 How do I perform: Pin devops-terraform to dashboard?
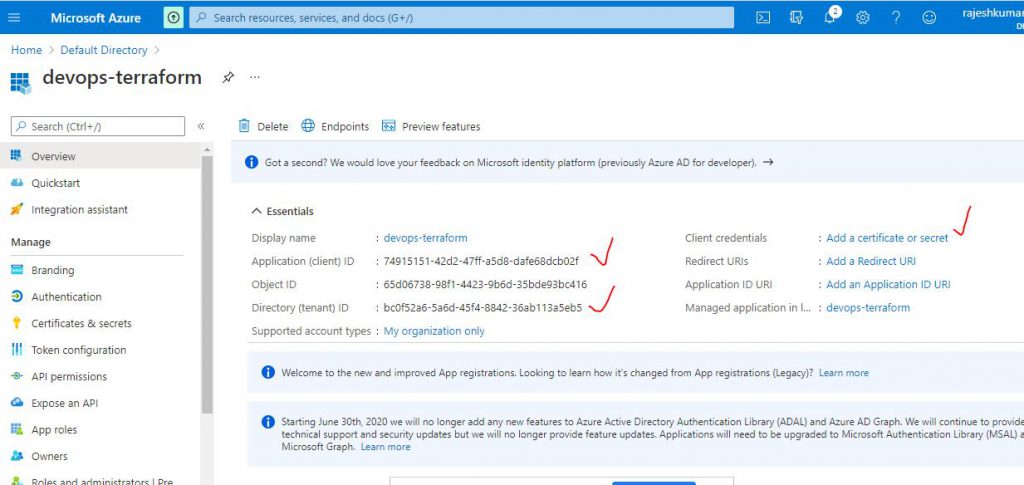click(228, 77)
